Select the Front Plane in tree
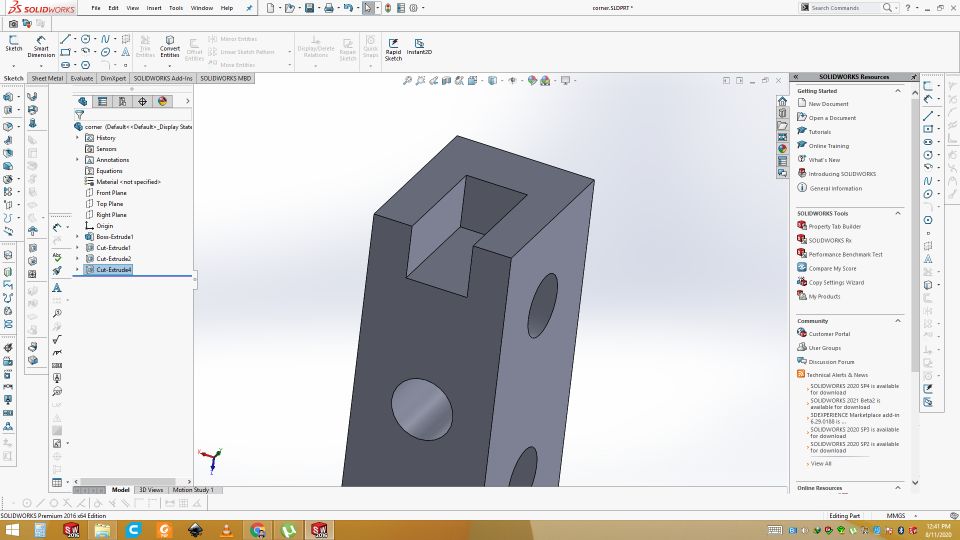This screenshot has width=960, height=540. pos(111,193)
